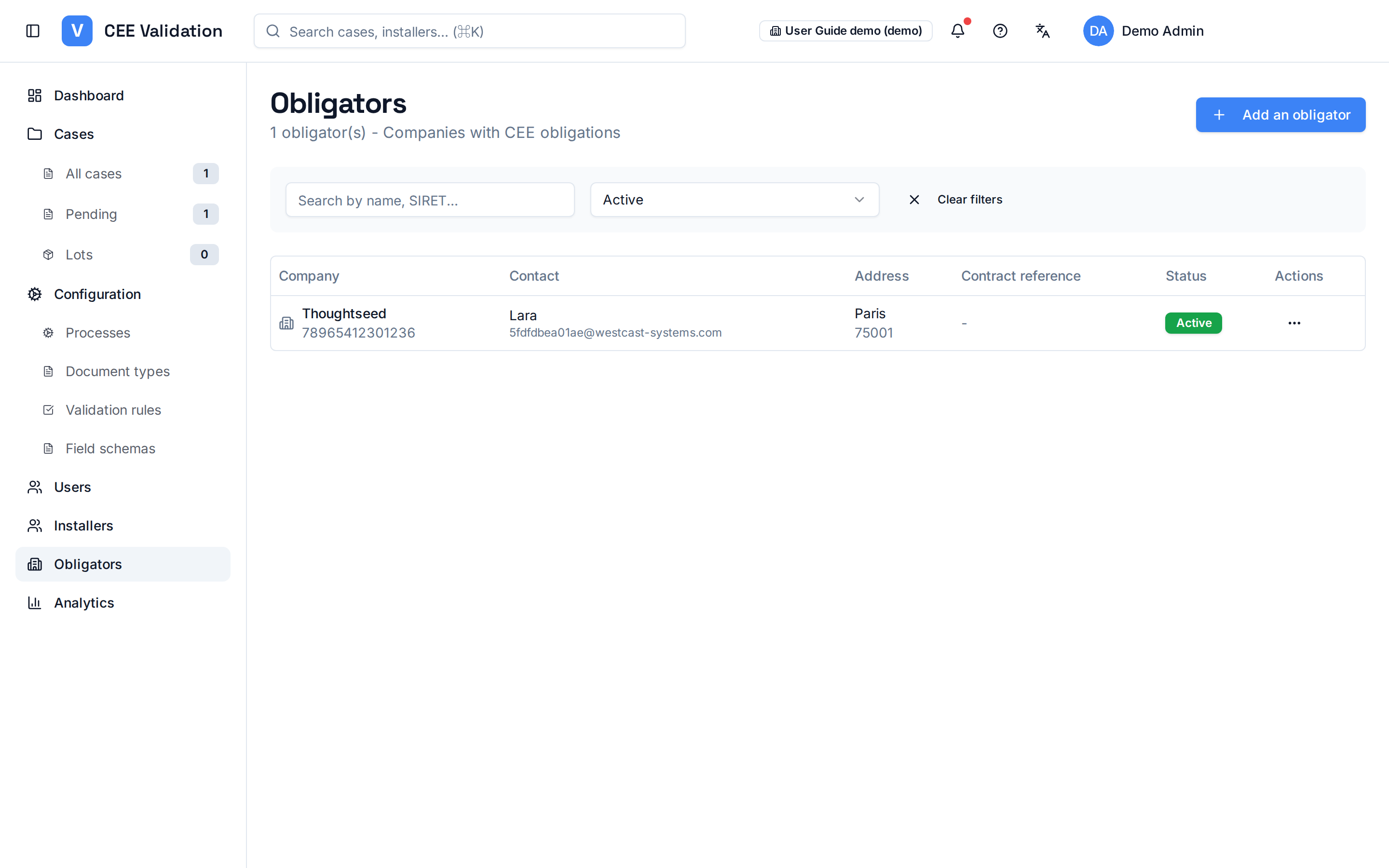The height and width of the screenshot is (868, 1389).
Task: Click the contact email 5fdfdbea01ae@westcast-systems.com
Action: (x=615, y=333)
